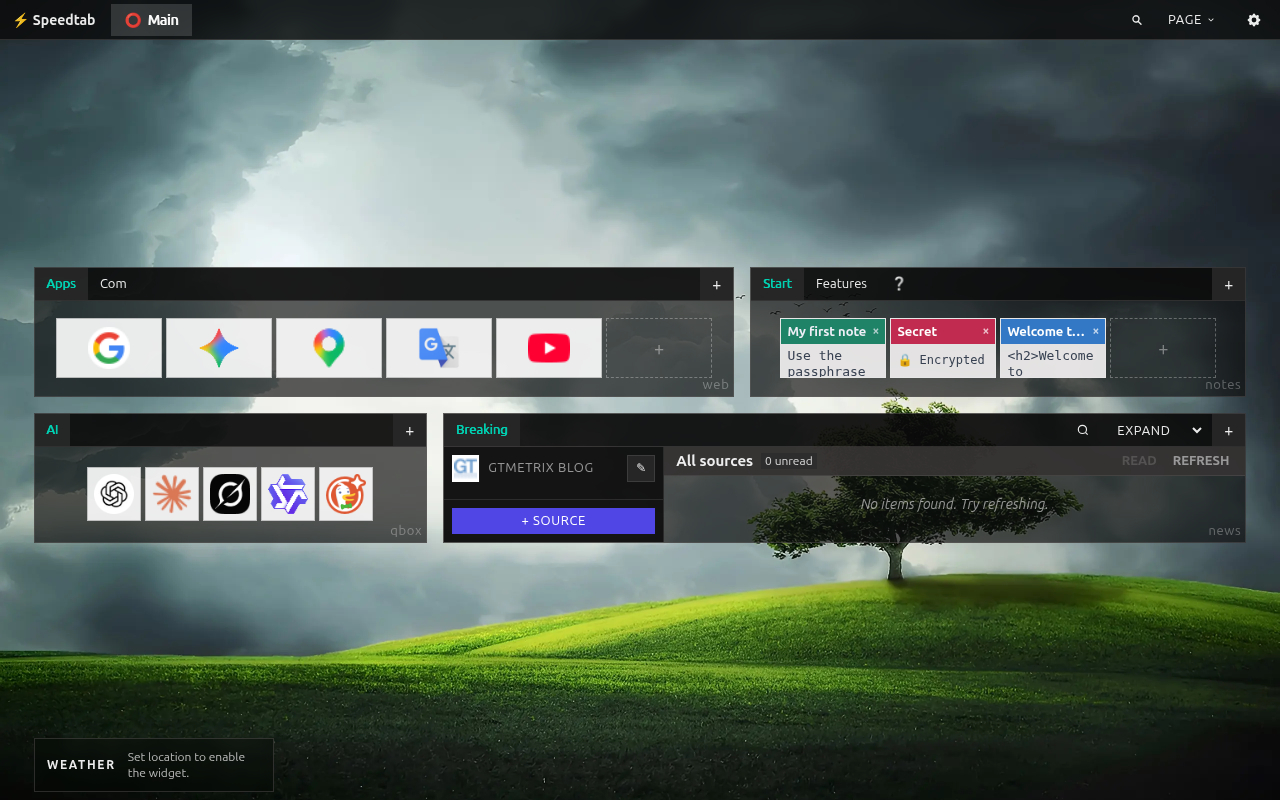The image size is (1280, 800).
Task: Switch to the Features notes tab
Action: 841,284
